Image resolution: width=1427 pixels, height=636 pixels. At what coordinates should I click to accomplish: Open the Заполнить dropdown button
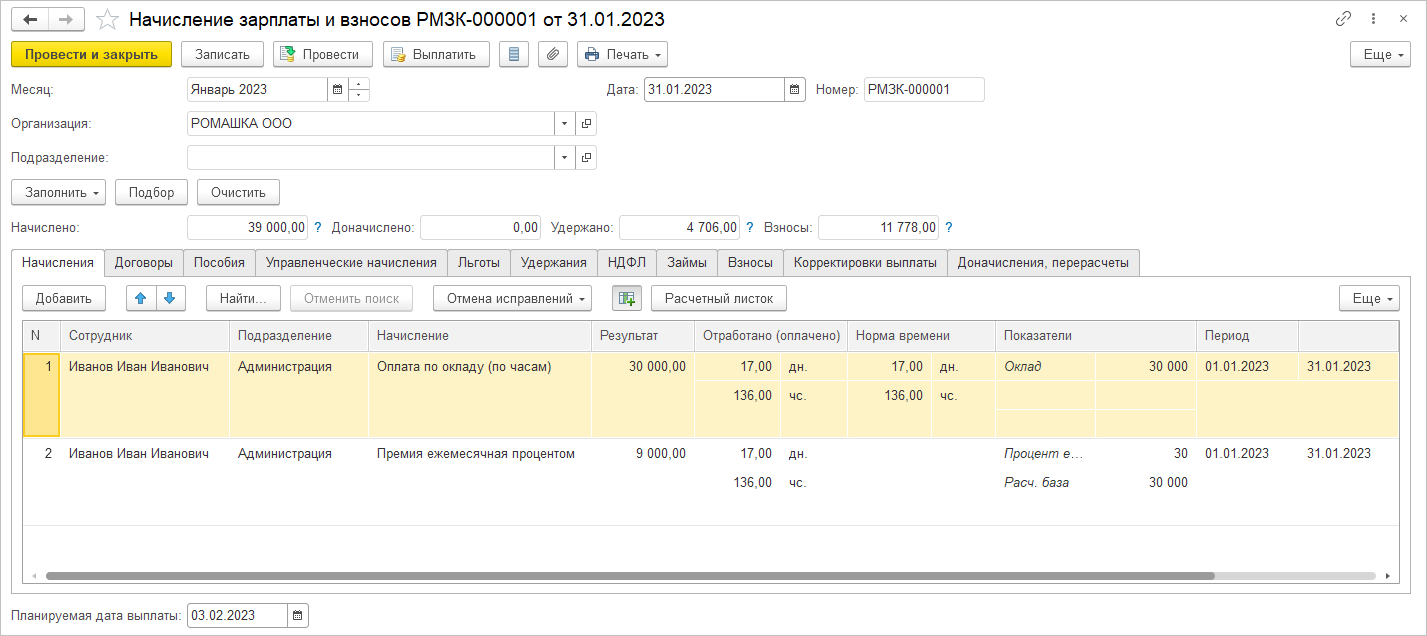coord(59,192)
